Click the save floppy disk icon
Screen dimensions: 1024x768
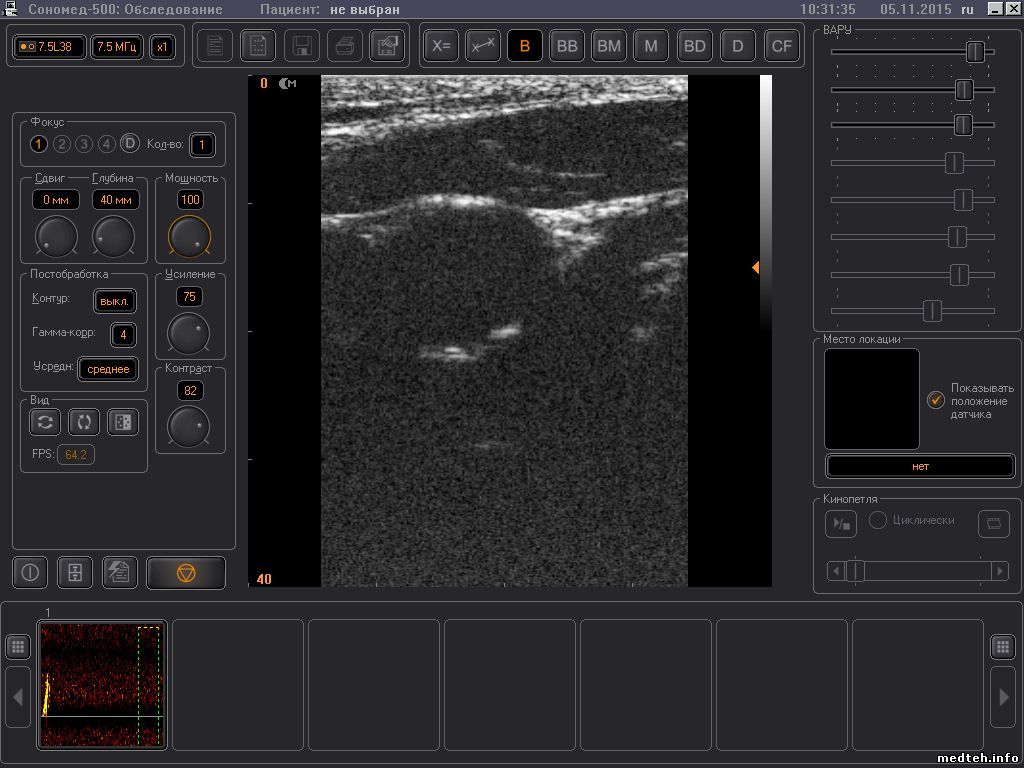coord(301,46)
